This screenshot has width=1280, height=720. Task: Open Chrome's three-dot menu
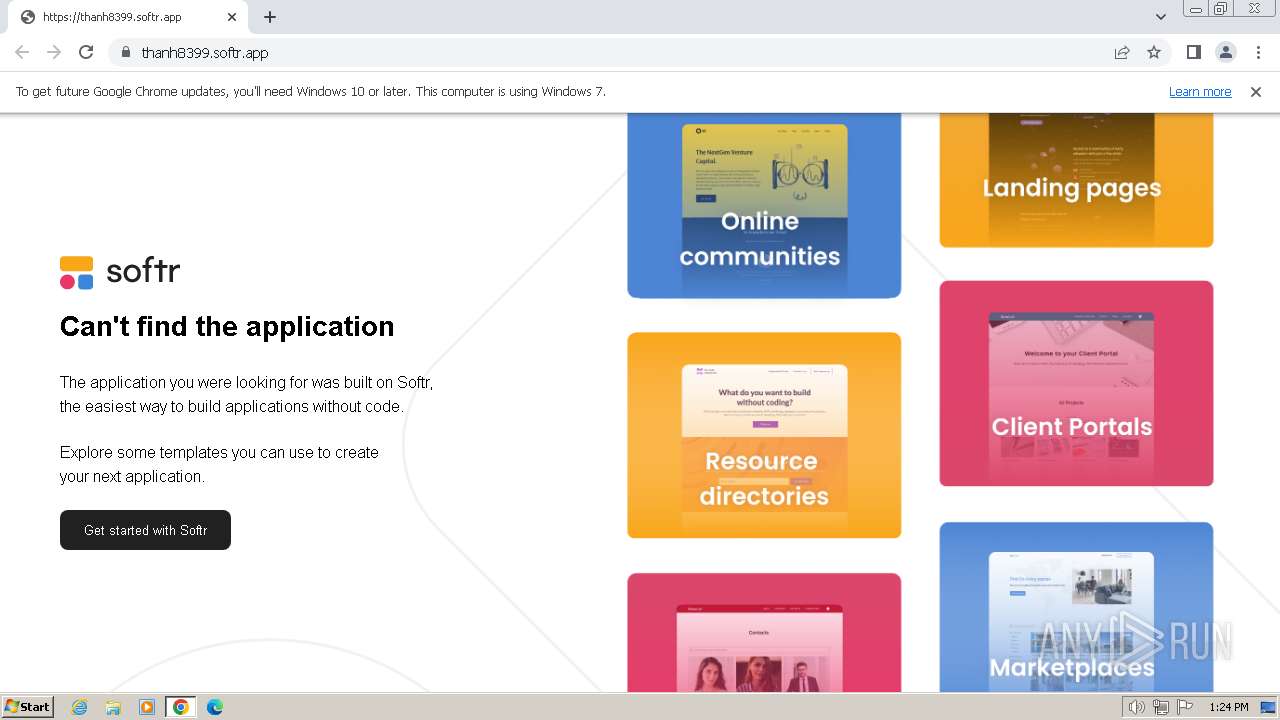coord(1258,52)
